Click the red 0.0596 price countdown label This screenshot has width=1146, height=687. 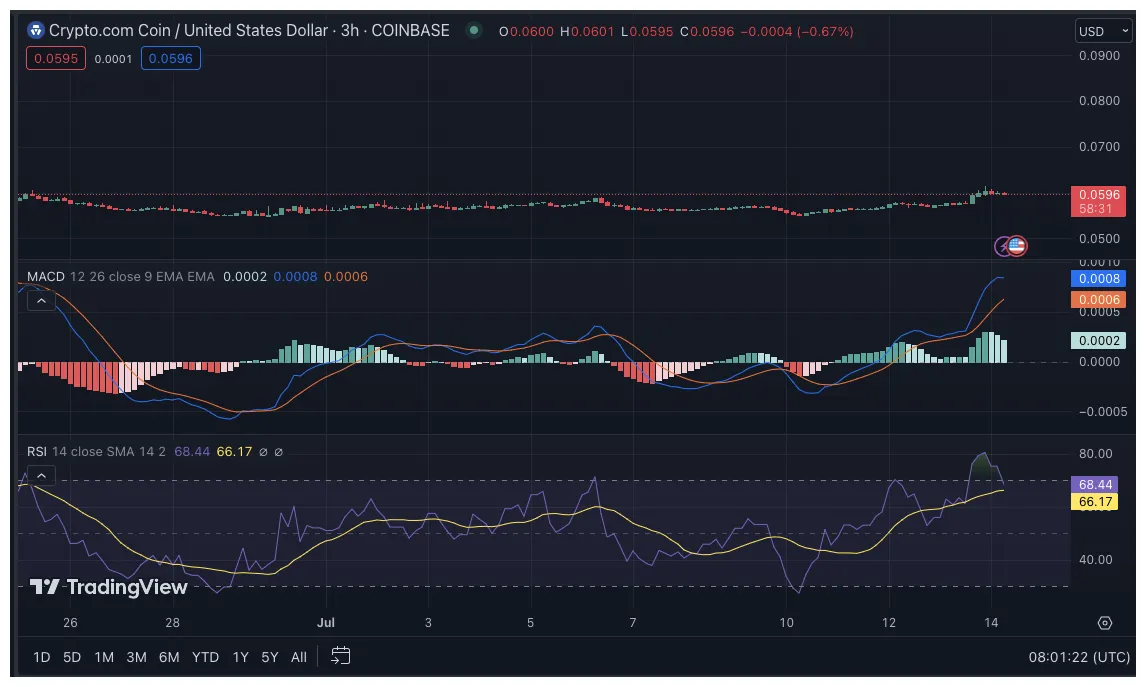pos(1100,201)
